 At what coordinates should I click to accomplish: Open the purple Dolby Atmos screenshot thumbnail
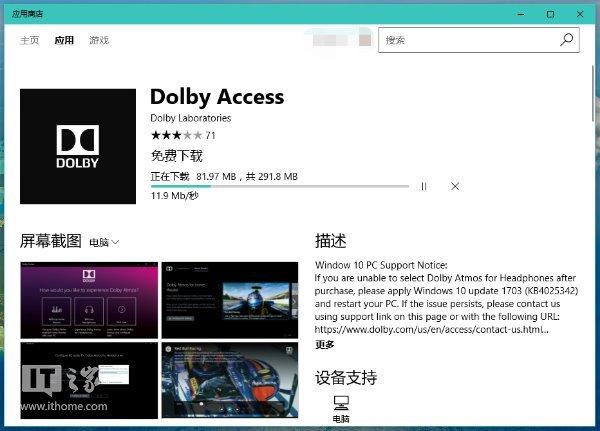[89, 300]
